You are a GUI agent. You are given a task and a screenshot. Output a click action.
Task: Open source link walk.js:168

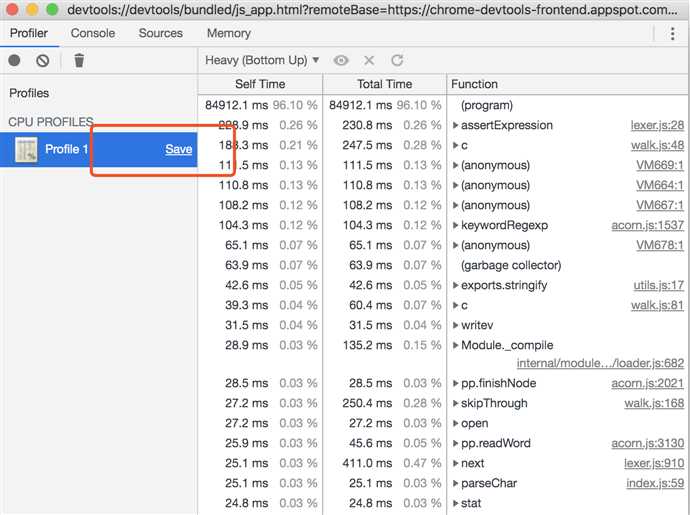pyautogui.click(x=654, y=403)
